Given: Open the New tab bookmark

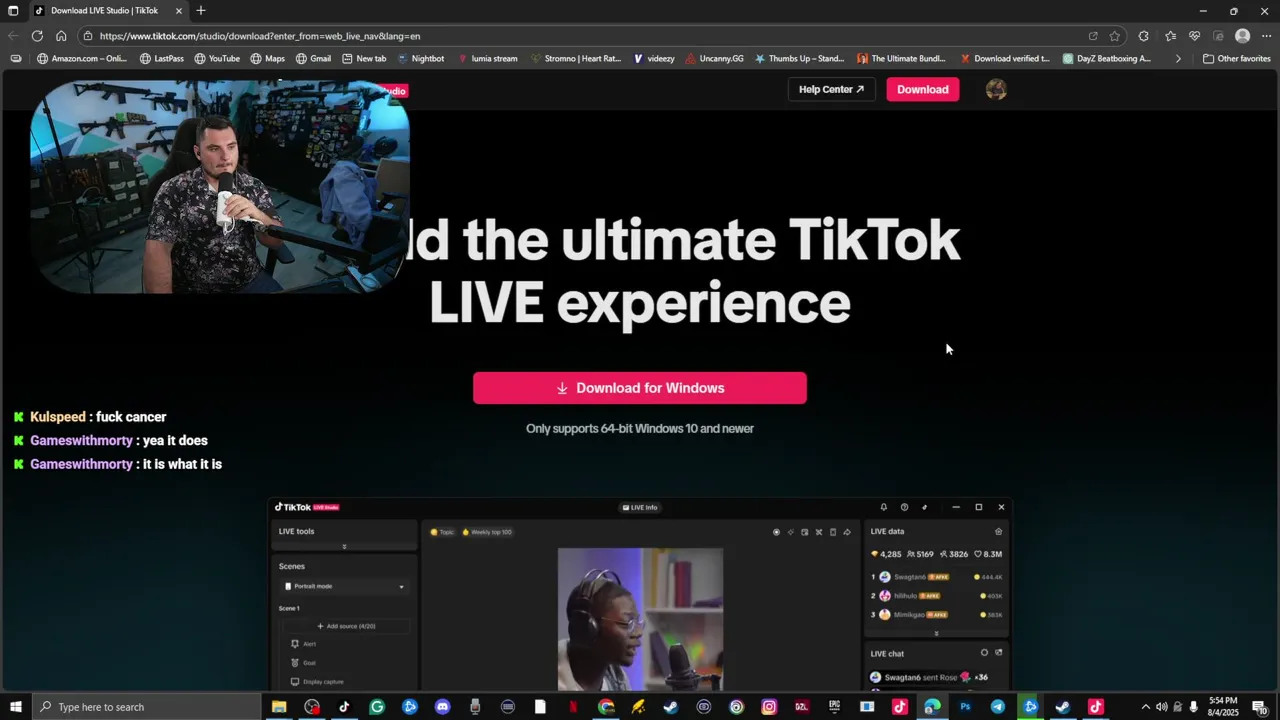Looking at the screenshot, I should point(363,59).
